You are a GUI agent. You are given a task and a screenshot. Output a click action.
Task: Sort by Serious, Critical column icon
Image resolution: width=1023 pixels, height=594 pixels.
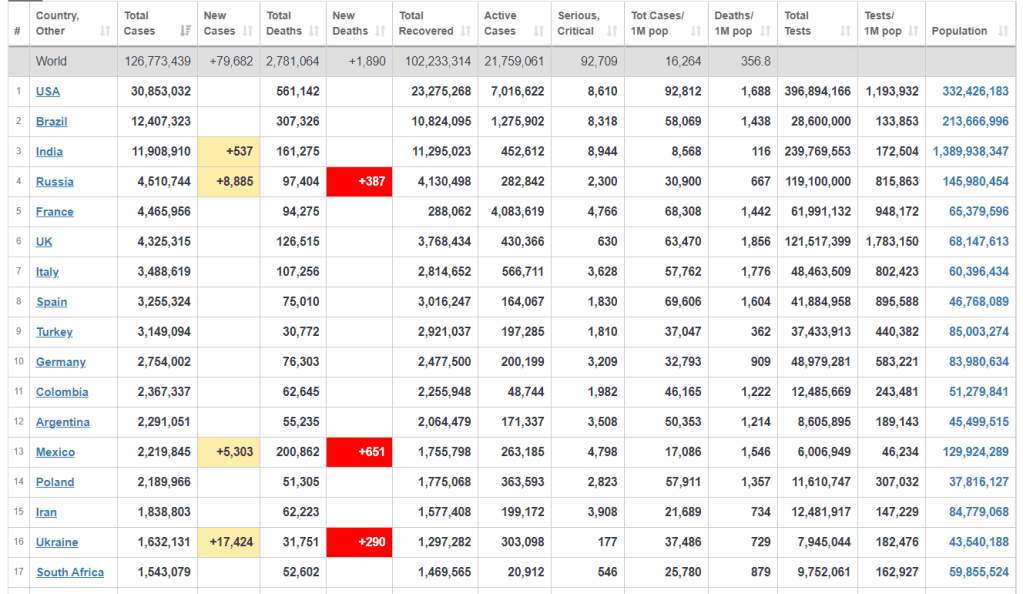pos(614,32)
